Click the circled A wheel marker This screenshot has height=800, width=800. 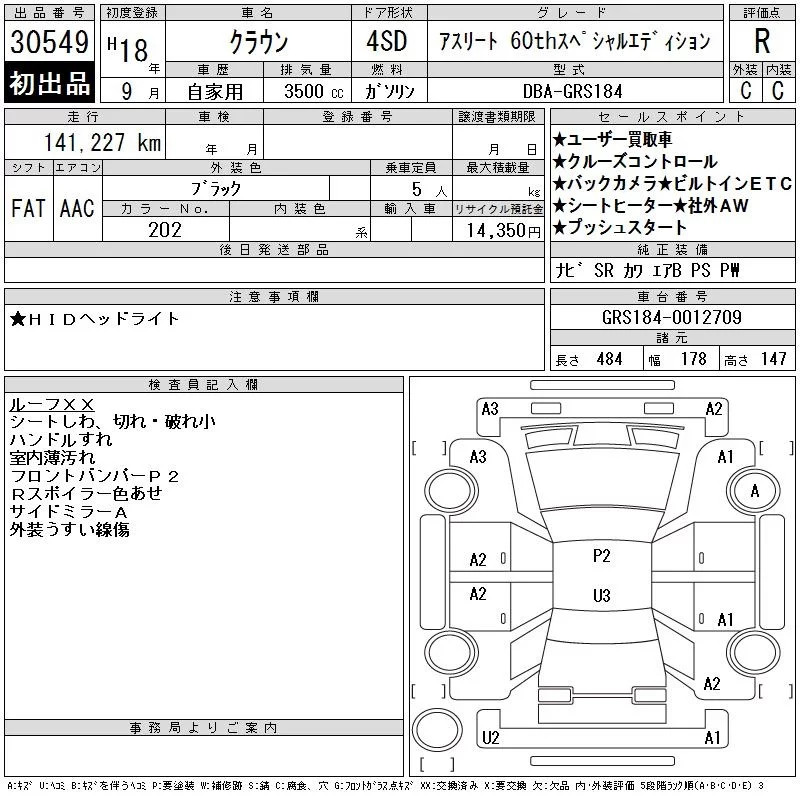(754, 491)
